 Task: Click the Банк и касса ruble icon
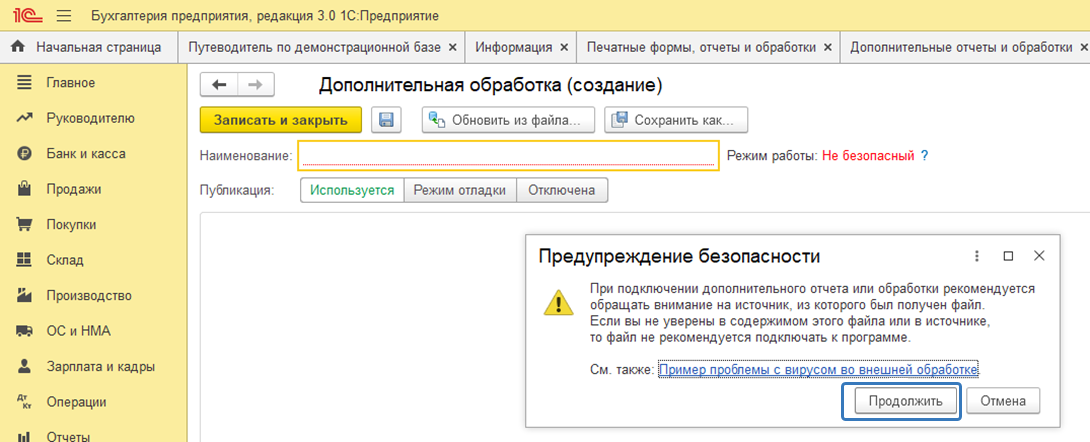pos(25,154)
